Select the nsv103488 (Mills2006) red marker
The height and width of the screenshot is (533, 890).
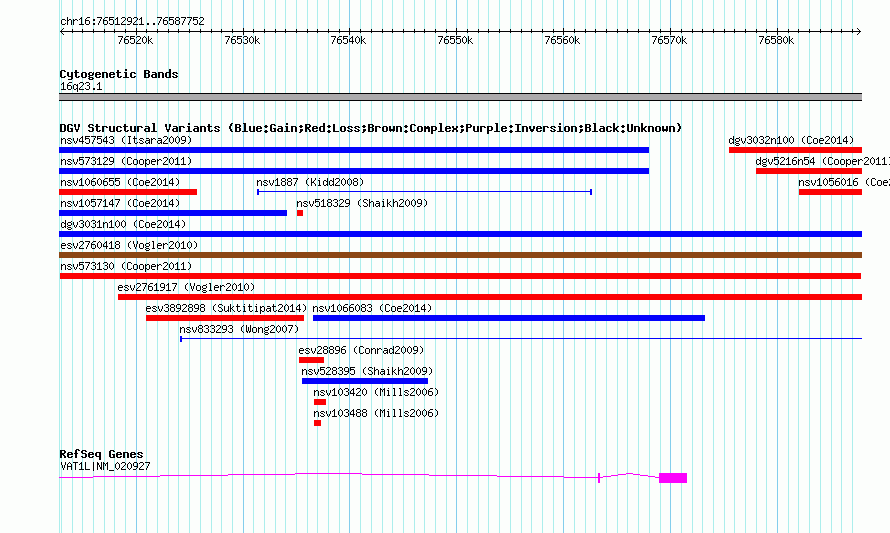(x=317, y=423)
